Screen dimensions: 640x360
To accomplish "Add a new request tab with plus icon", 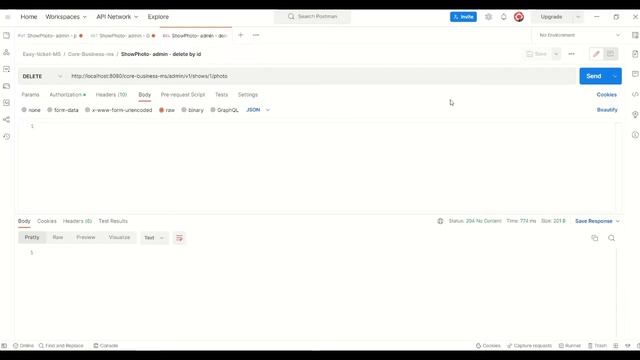I will click(x=240, y=35).
